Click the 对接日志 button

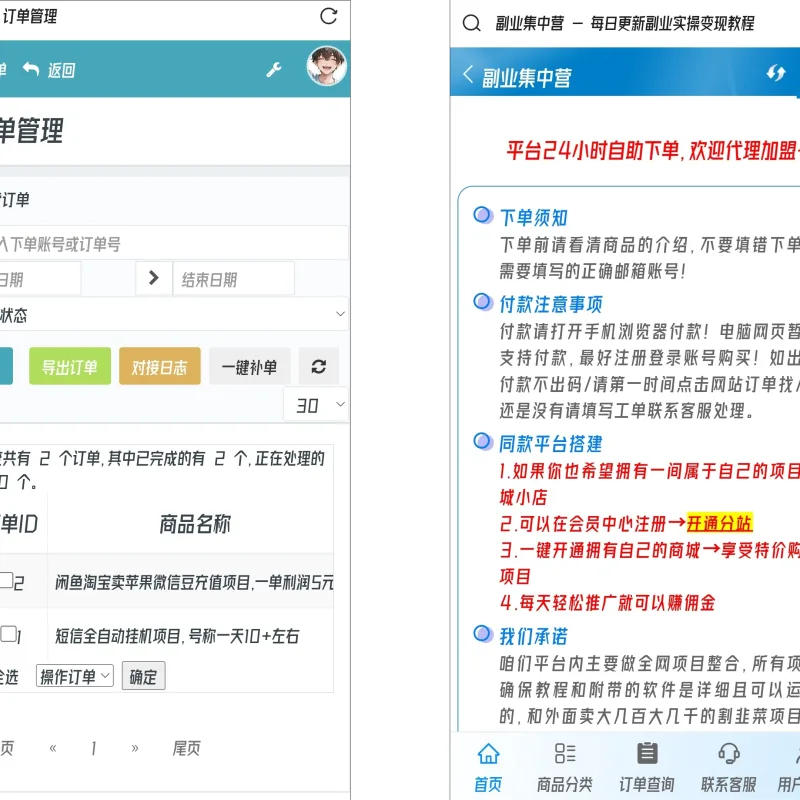click(x=160, y=366)
